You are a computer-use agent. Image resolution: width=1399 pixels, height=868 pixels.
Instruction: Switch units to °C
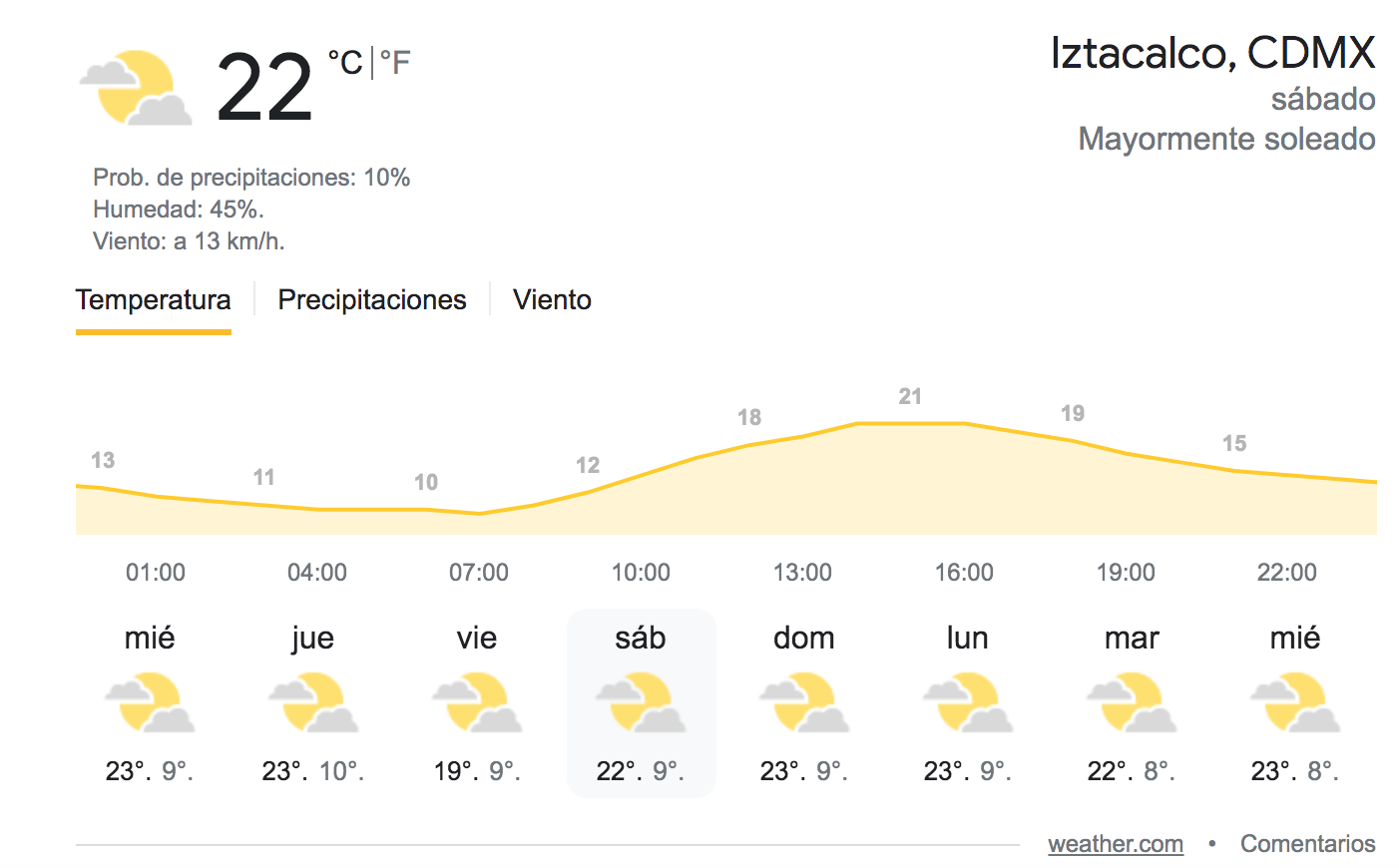click(345, 63)
